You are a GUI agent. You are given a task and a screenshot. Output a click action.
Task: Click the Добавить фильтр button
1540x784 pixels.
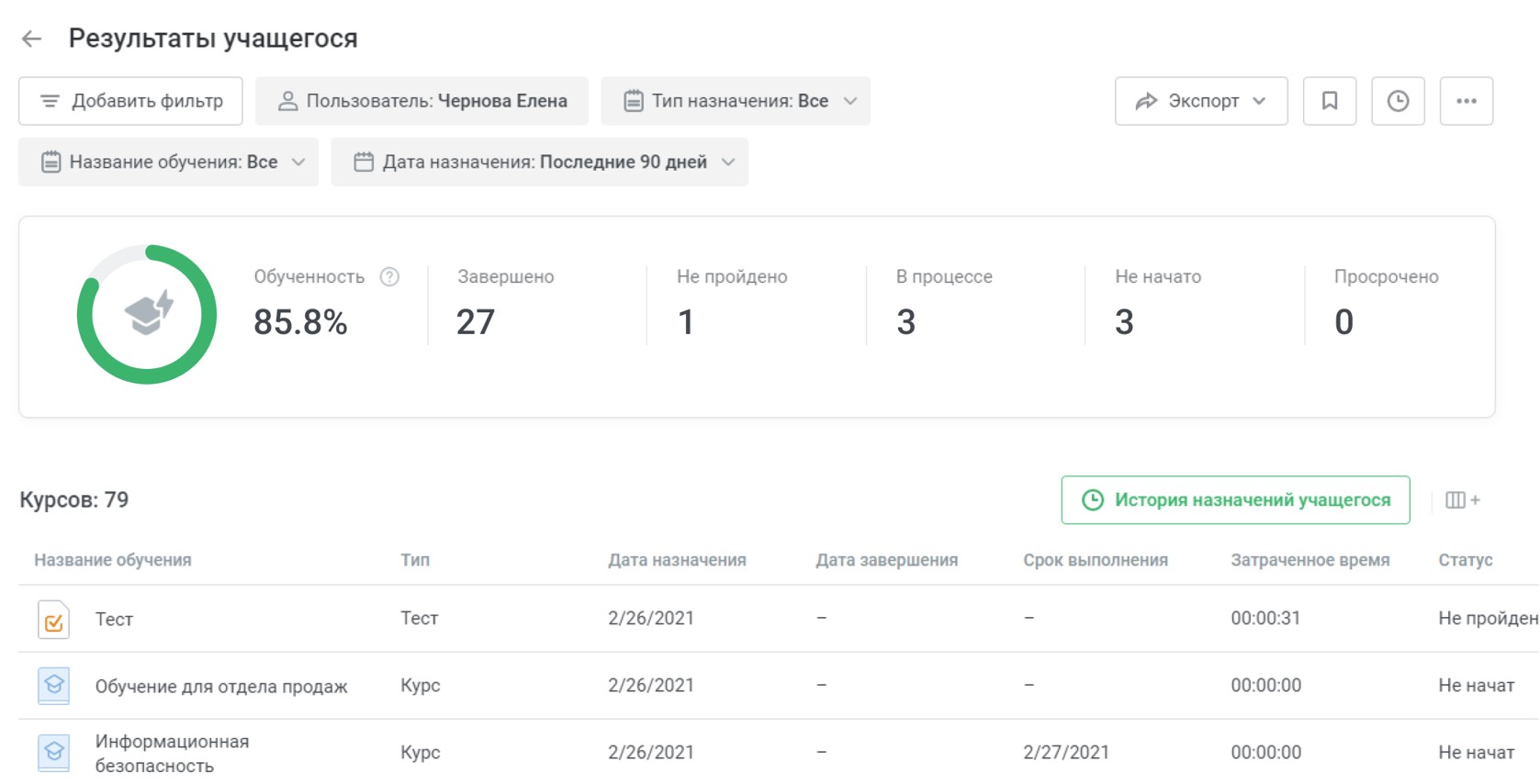[x=130, y=101]
